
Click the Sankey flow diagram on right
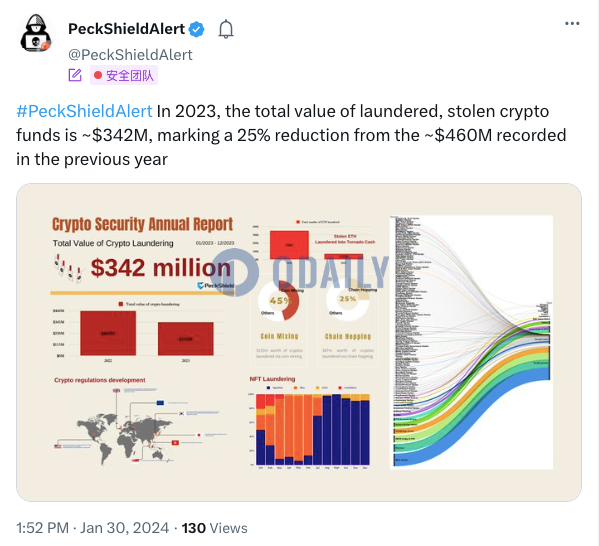coord(471,342)
